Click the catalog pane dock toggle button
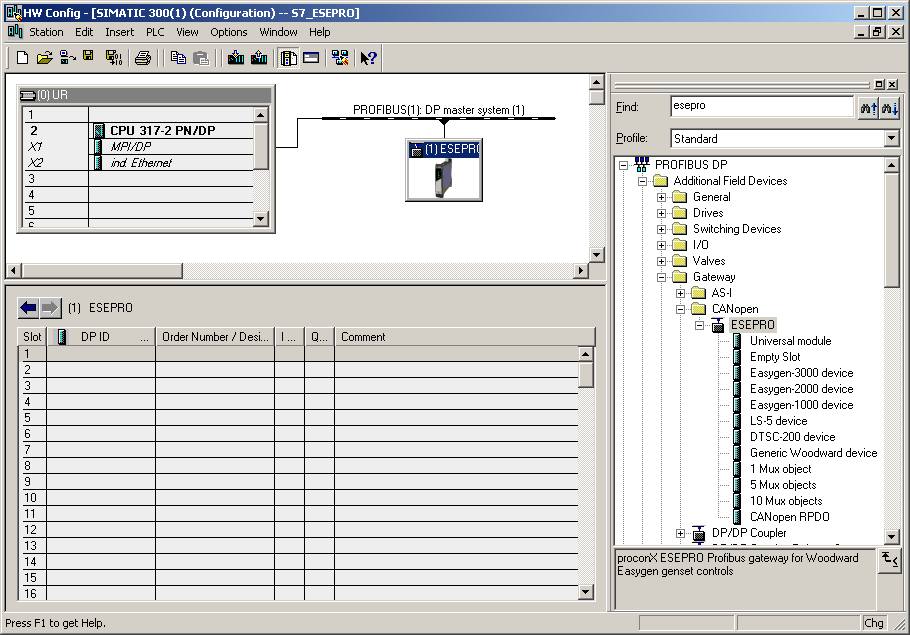 tap(879, 84)
